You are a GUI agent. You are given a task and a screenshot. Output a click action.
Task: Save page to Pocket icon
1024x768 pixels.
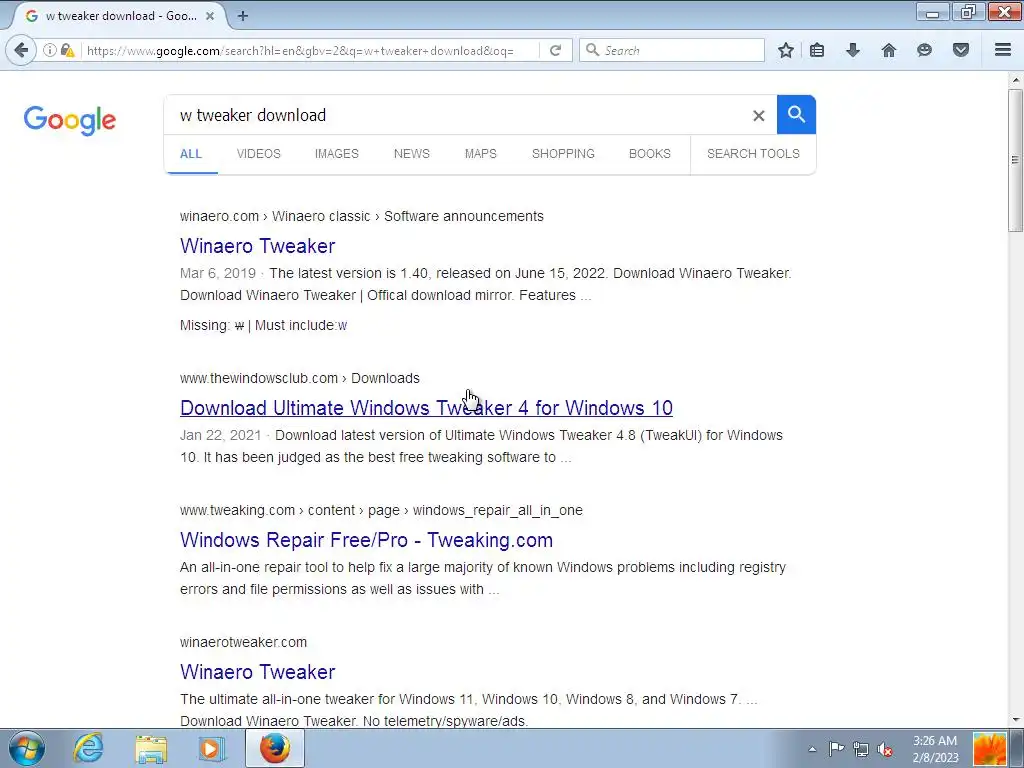[x=961, y=50]
